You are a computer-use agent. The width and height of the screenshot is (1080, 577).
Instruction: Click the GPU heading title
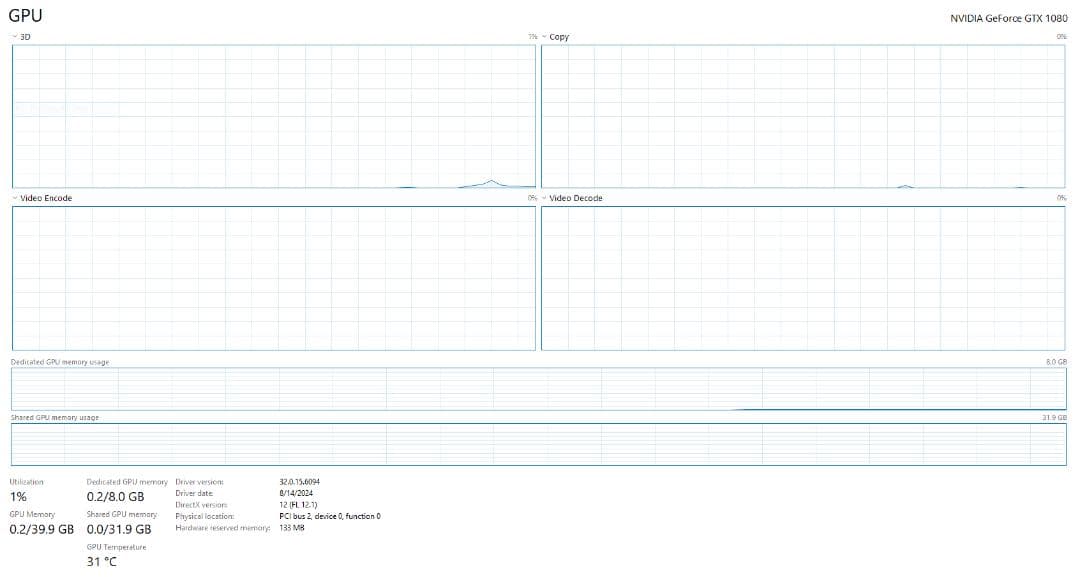(25, 16)
